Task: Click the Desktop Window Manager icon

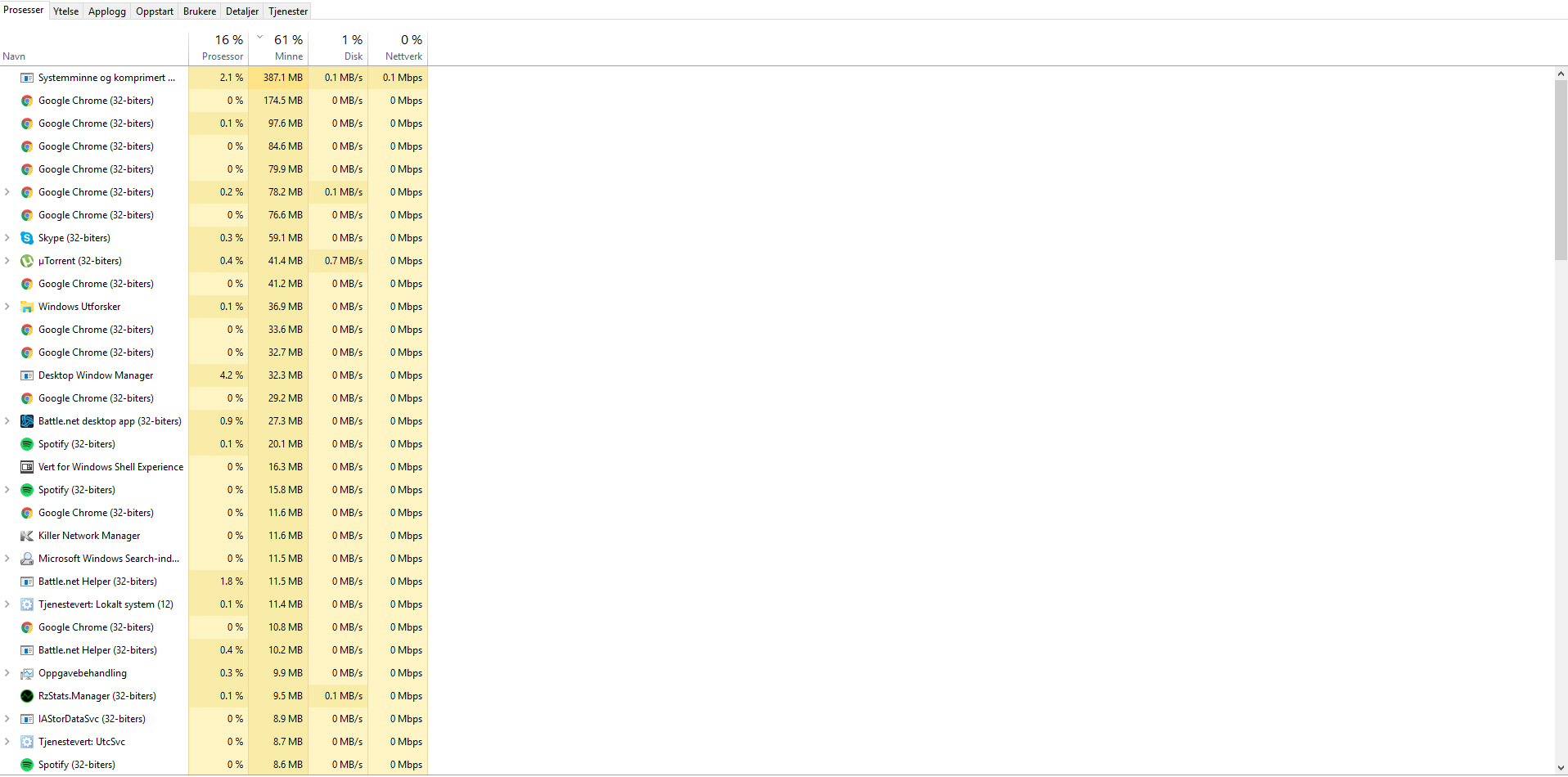Action: [27, 375]
